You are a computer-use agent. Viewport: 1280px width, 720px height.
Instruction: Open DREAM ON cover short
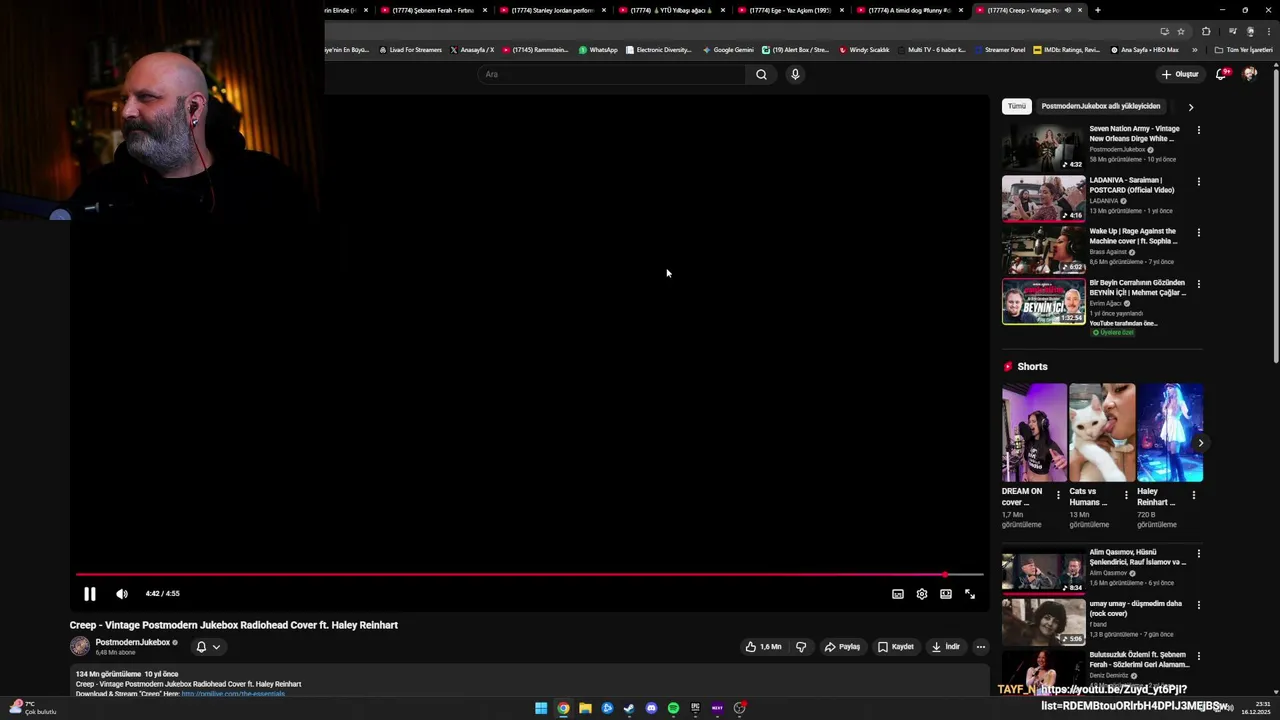click(1034, 433)
